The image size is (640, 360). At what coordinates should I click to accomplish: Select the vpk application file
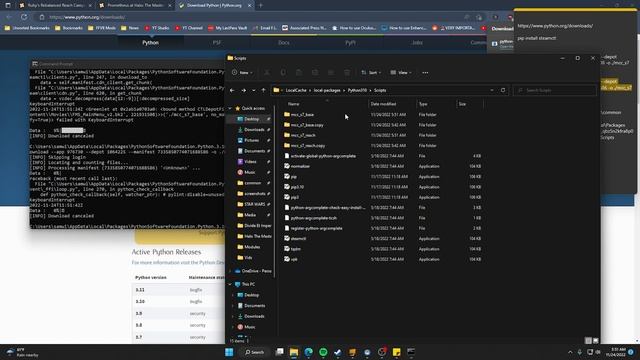[x=294, y=259]
